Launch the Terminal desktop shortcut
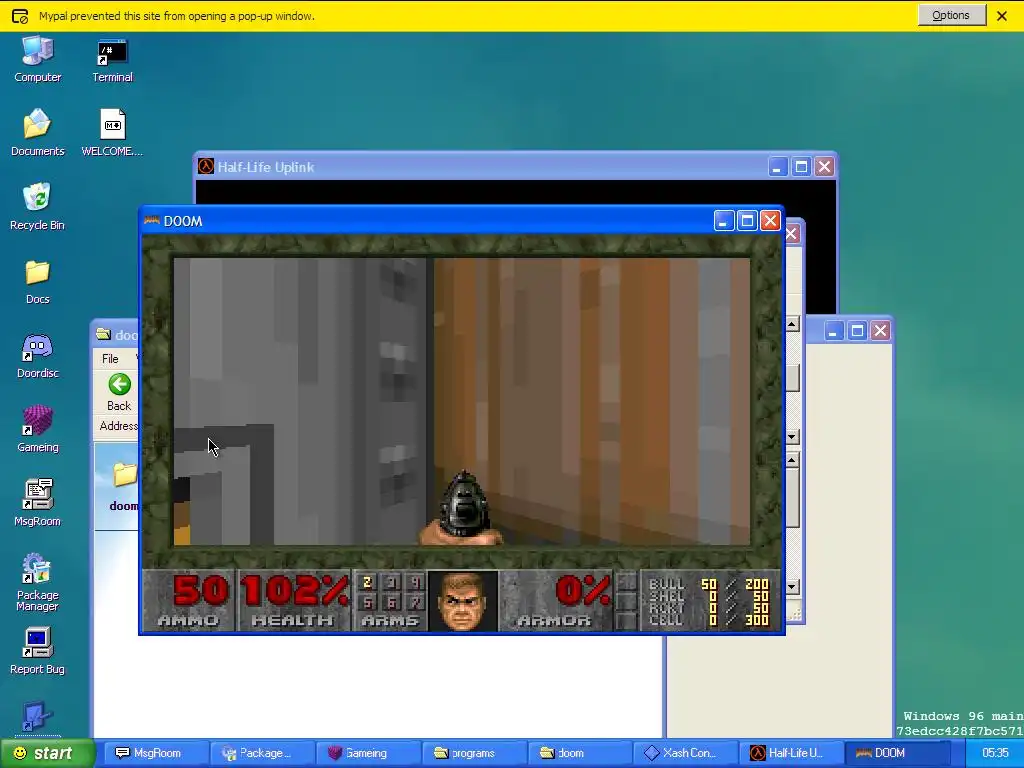The height and width of the screenshot is (768, 1024). coord(112,59)
